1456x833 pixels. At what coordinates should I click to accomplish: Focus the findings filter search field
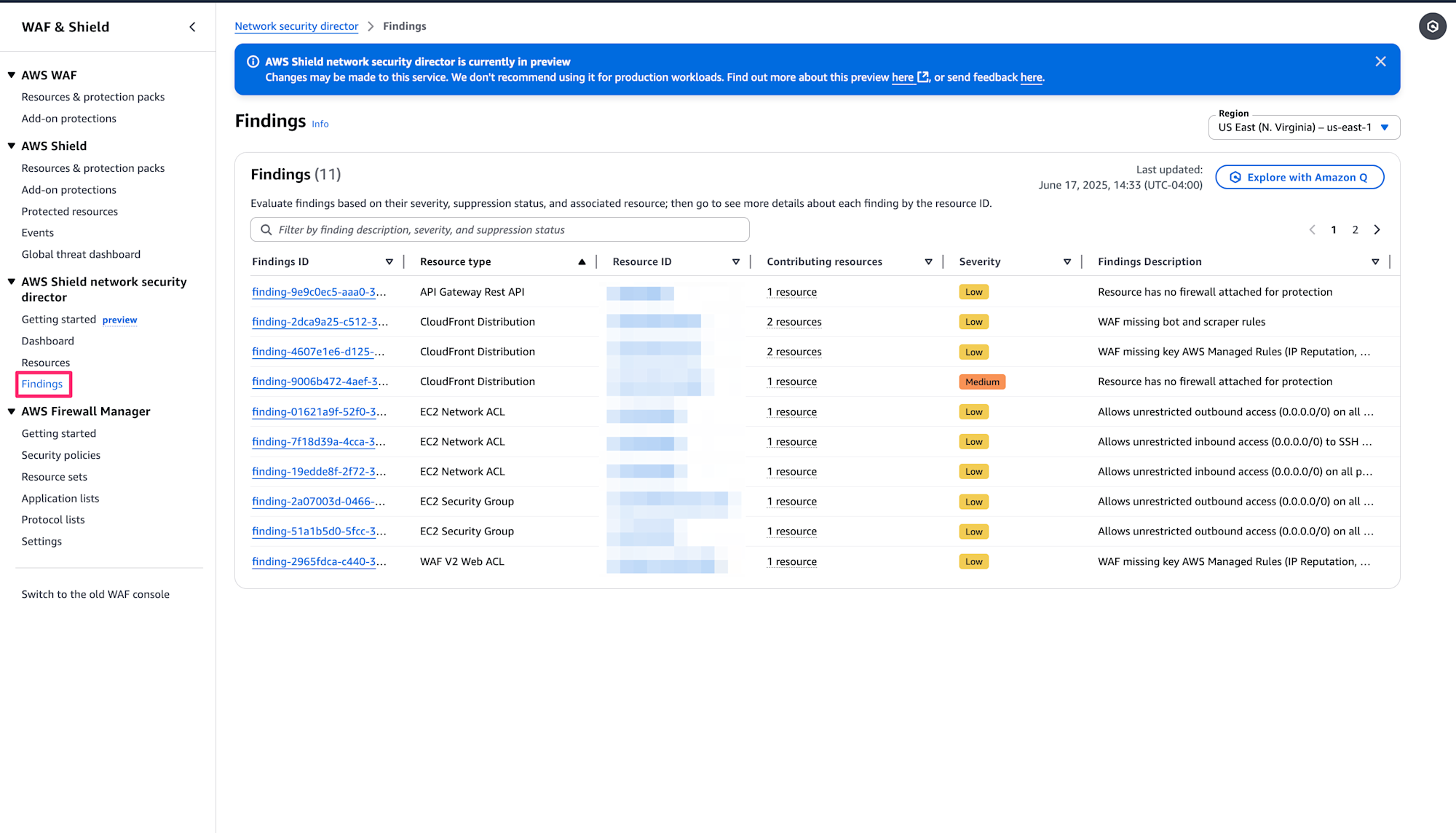coord(499,229)
